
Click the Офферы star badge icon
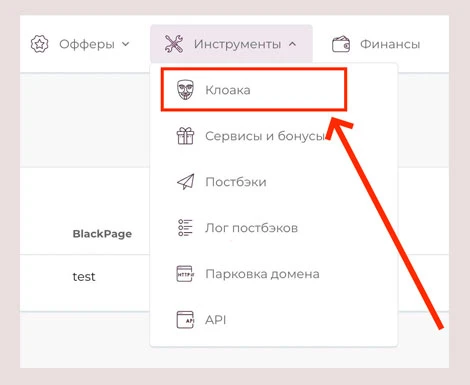39,44
